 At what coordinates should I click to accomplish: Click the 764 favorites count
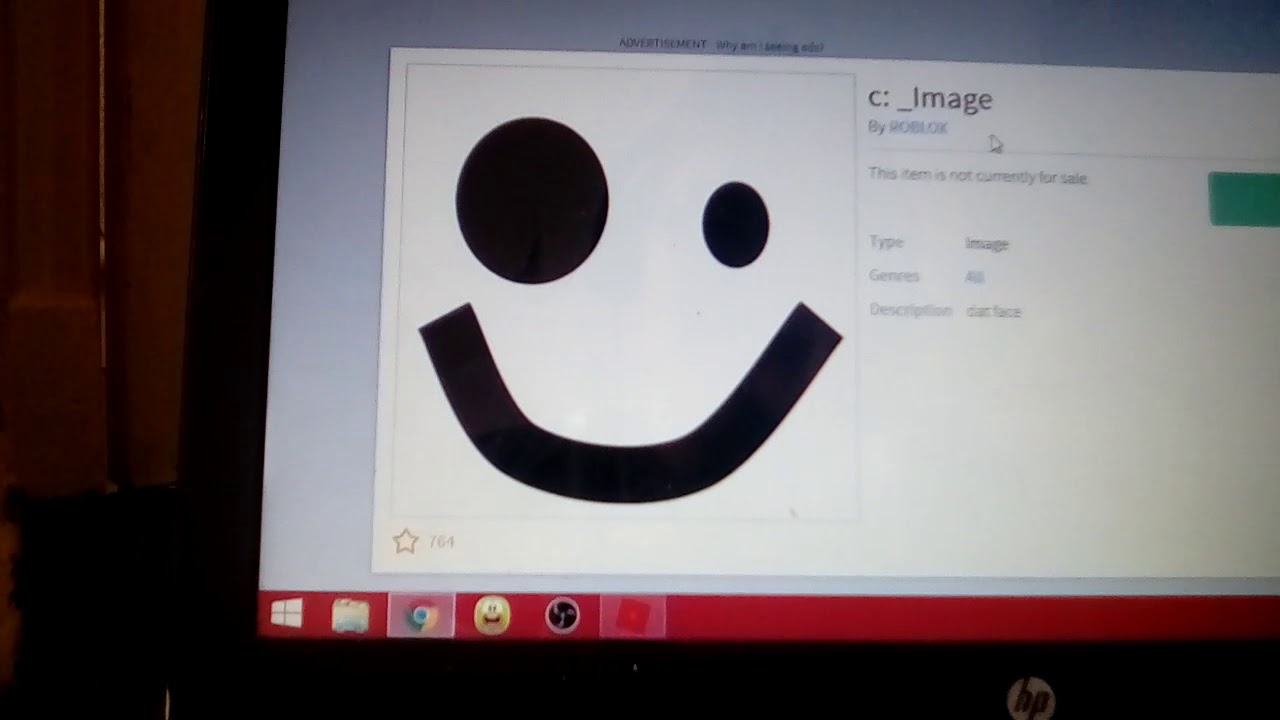(441, 541)
